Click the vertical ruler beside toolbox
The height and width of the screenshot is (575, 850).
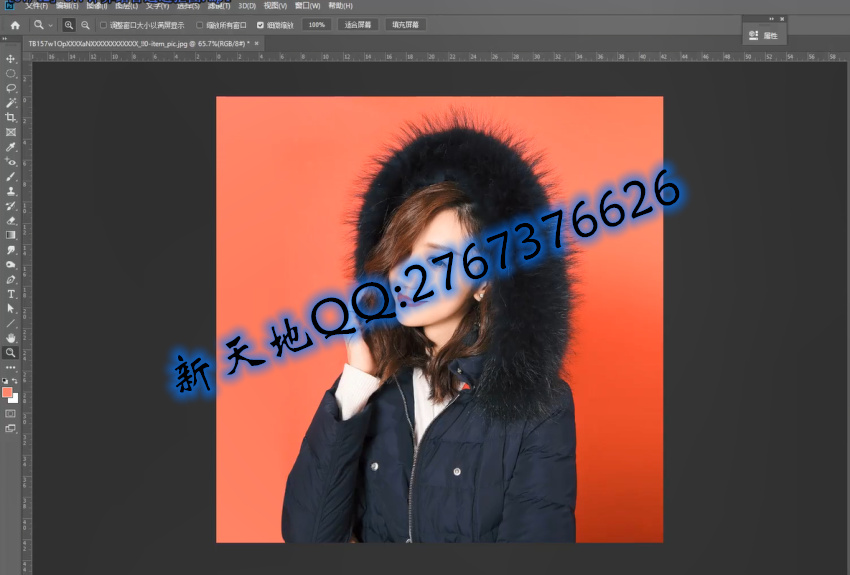(27, 317)
